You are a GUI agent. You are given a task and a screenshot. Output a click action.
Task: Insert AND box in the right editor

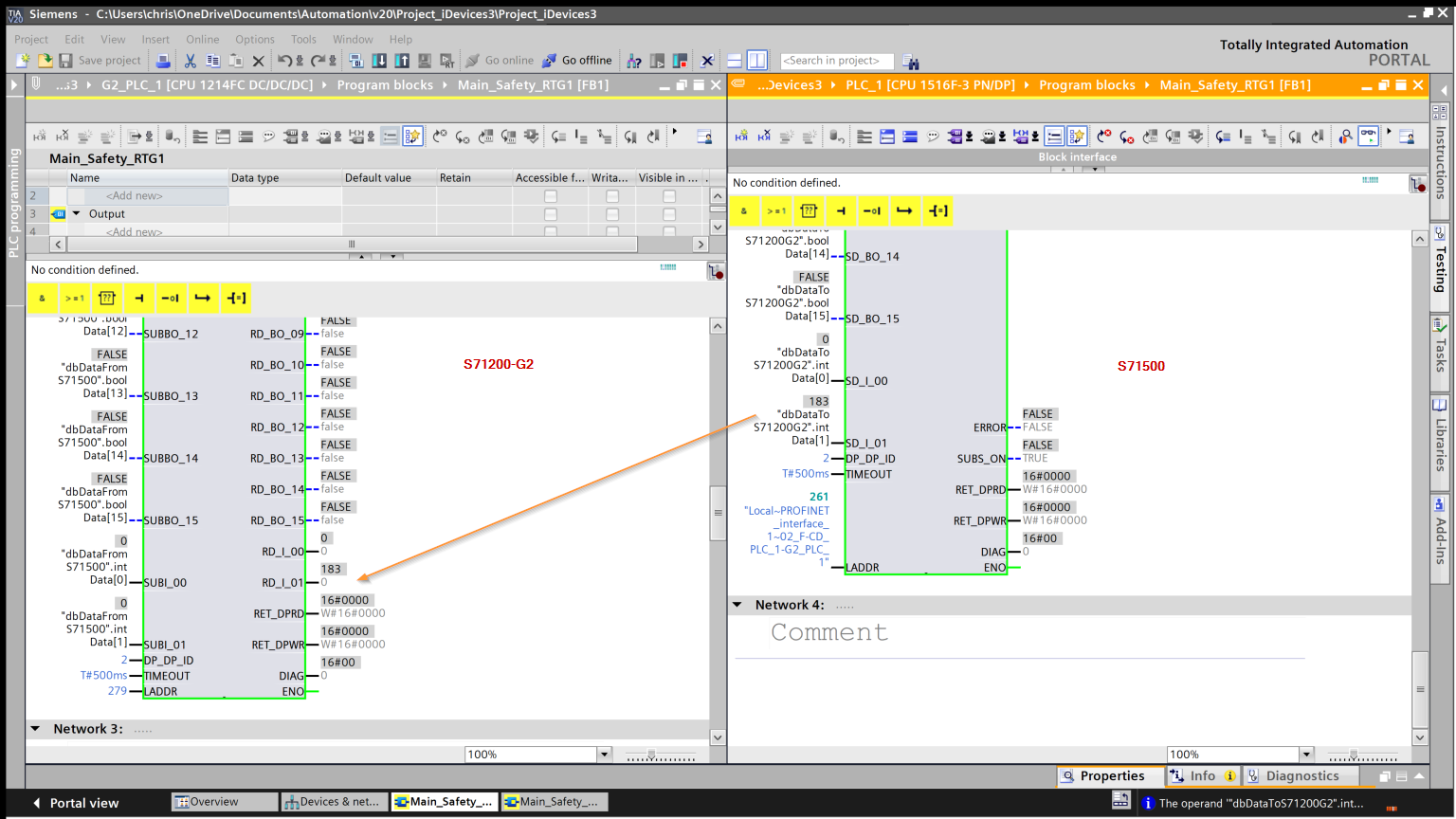tap(744, 210)
